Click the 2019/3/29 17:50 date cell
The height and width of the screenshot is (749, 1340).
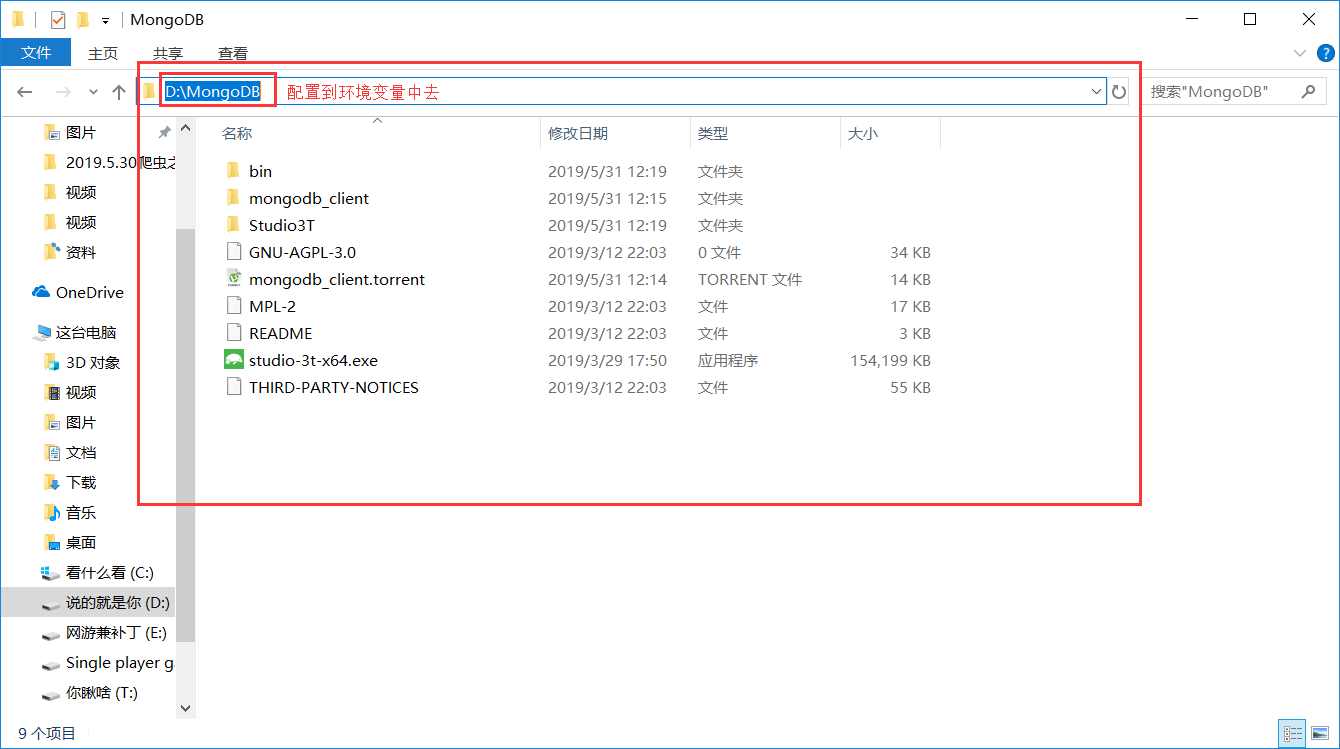click(x=607, y=360)
